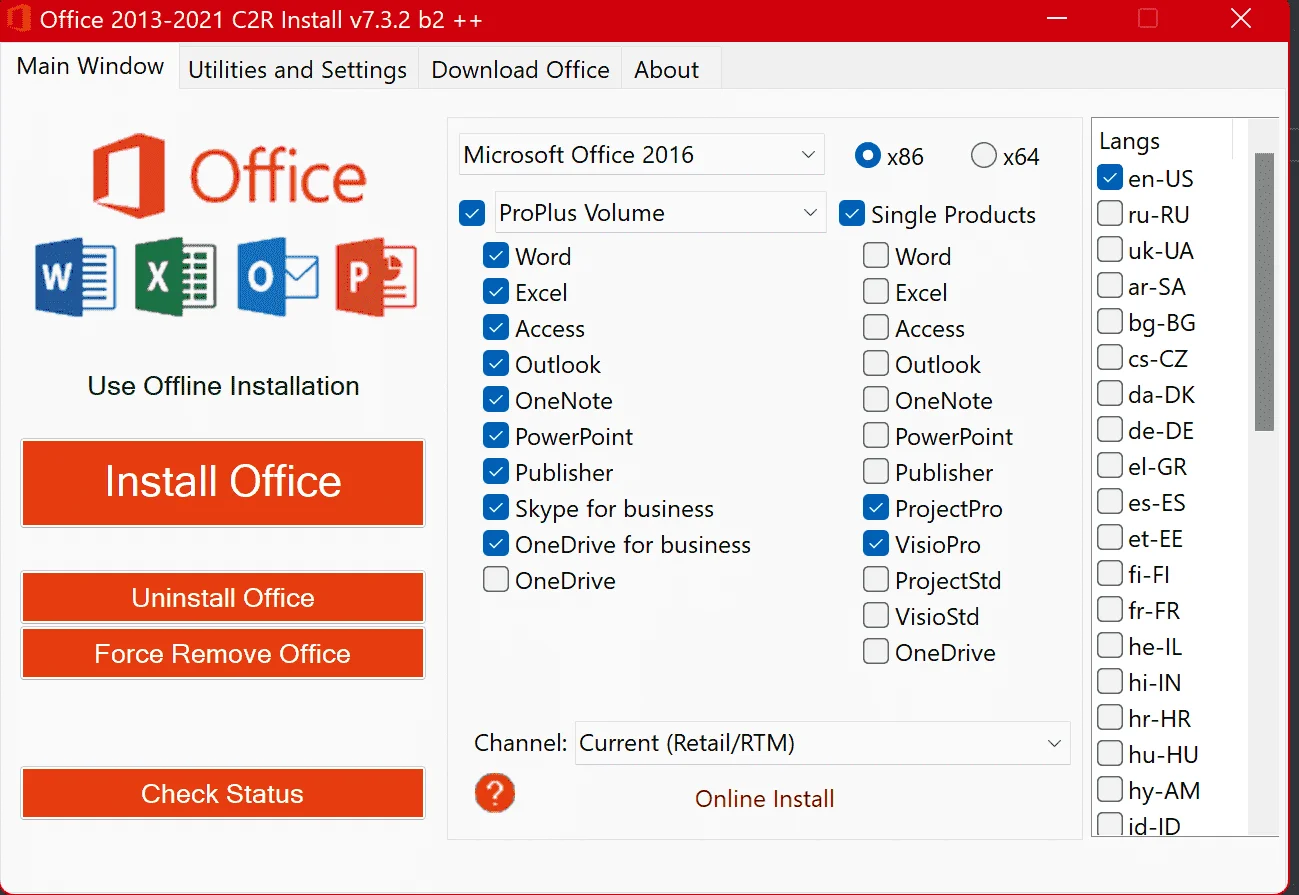The image size is (1299, 895).
Task: Uncheck Outlook in the ProPlus list
Action: pyautogui.click(x=496, y=364)
